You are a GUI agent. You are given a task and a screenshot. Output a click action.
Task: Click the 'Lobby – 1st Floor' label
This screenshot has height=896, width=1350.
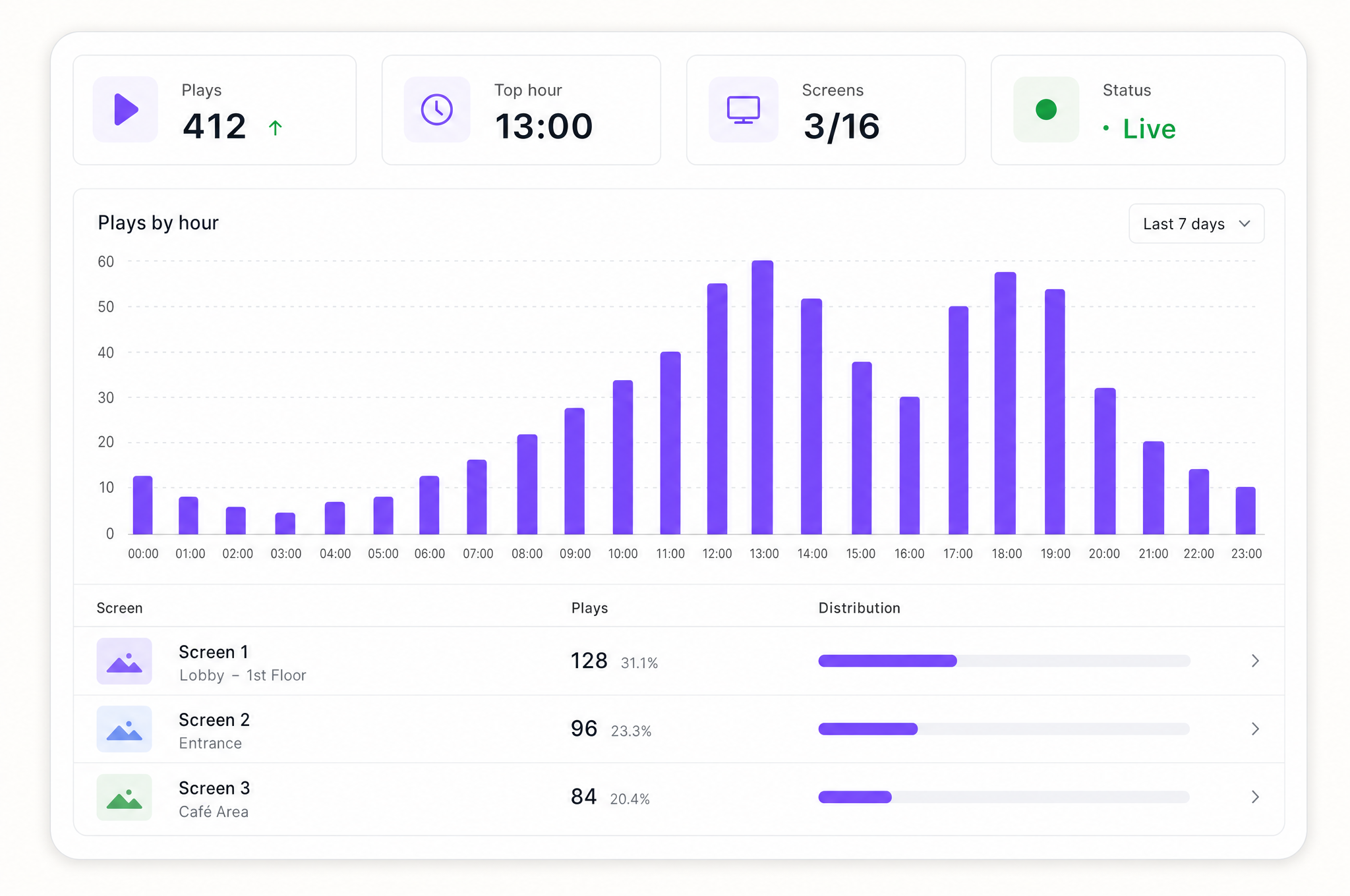tap(243, 675)
